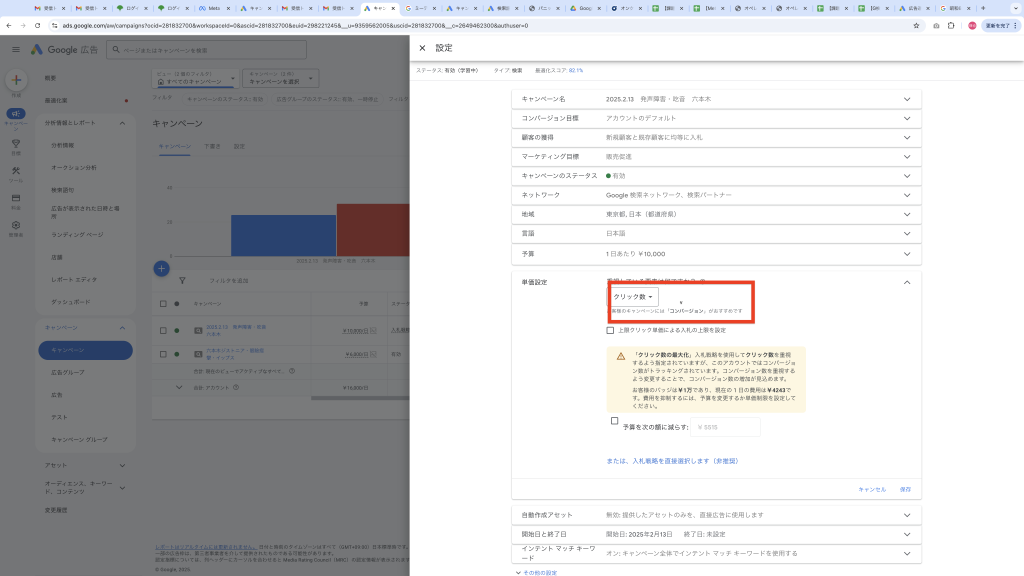Open the Google Ads hamburger menu
The height and width of the screenshot is (576, 1024).
coord(15,49)
